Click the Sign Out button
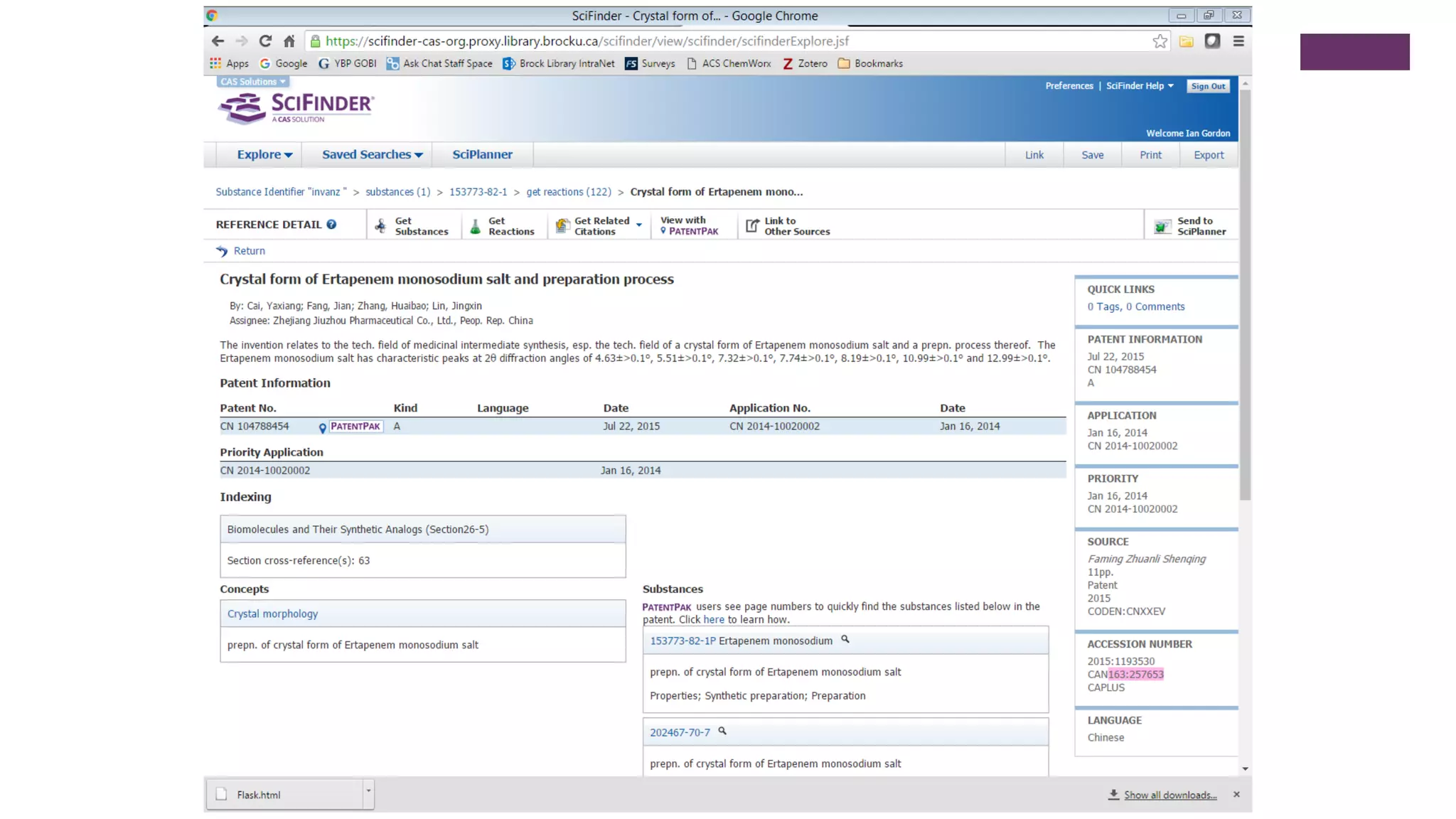This screenshot has height=819, width=1456. pos(1208,86)
